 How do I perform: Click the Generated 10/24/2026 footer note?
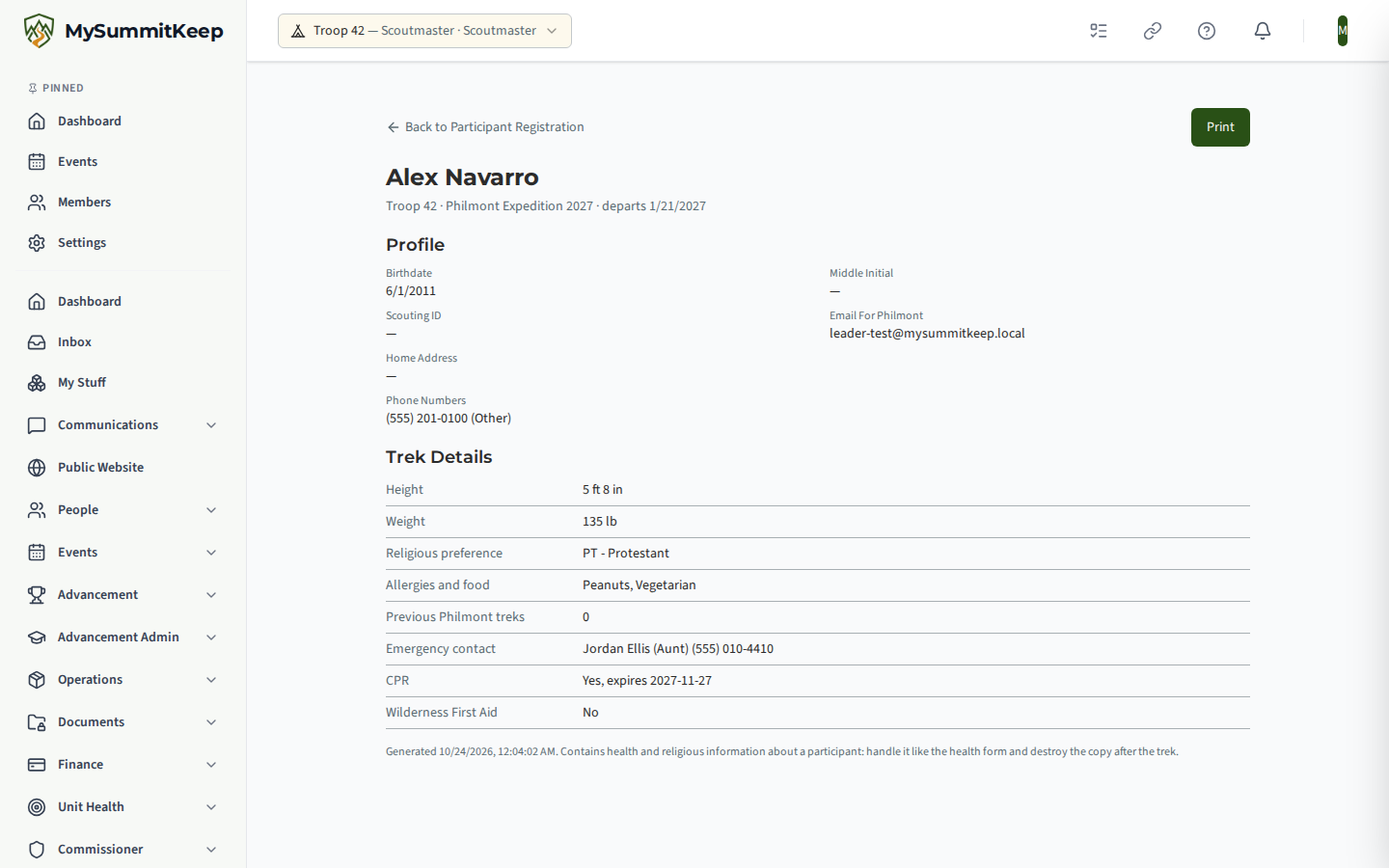click(x=782, y=751)
